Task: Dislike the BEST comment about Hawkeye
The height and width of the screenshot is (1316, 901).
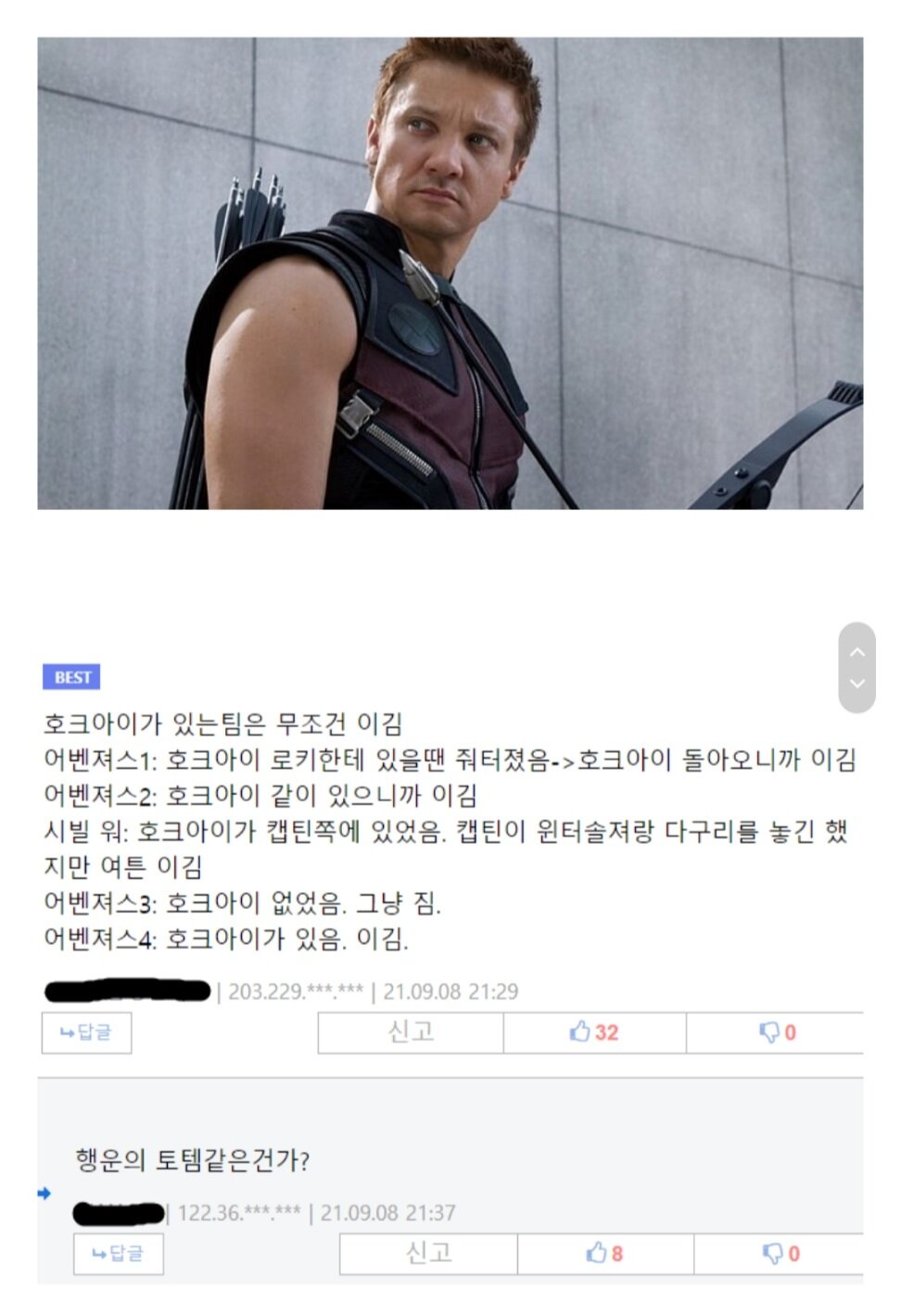Action: (777, 1032)
